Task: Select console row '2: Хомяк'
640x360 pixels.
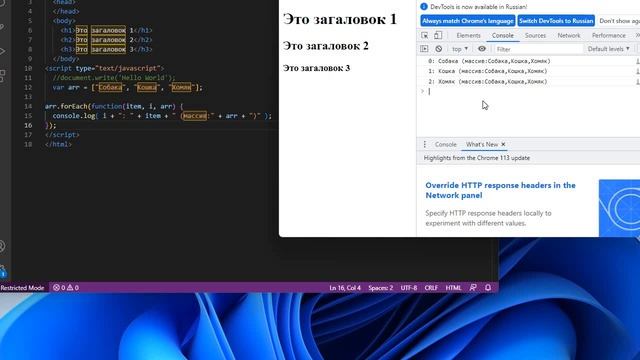Action: click(528, 81)
